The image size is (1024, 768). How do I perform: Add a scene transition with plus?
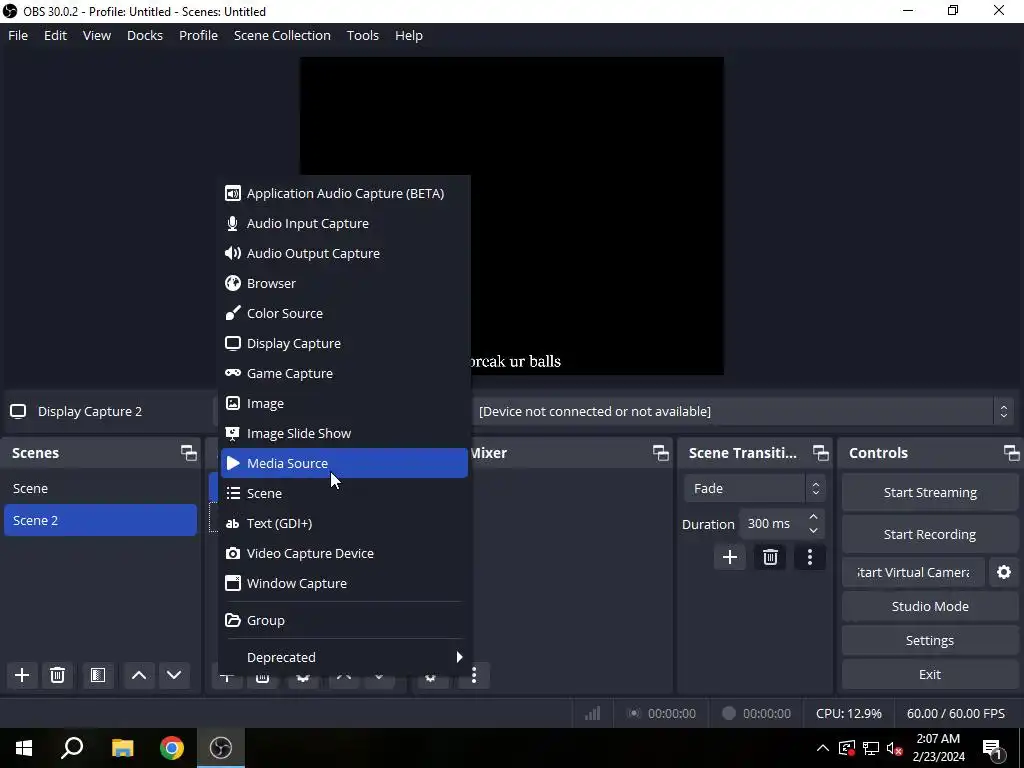point(730,557)
